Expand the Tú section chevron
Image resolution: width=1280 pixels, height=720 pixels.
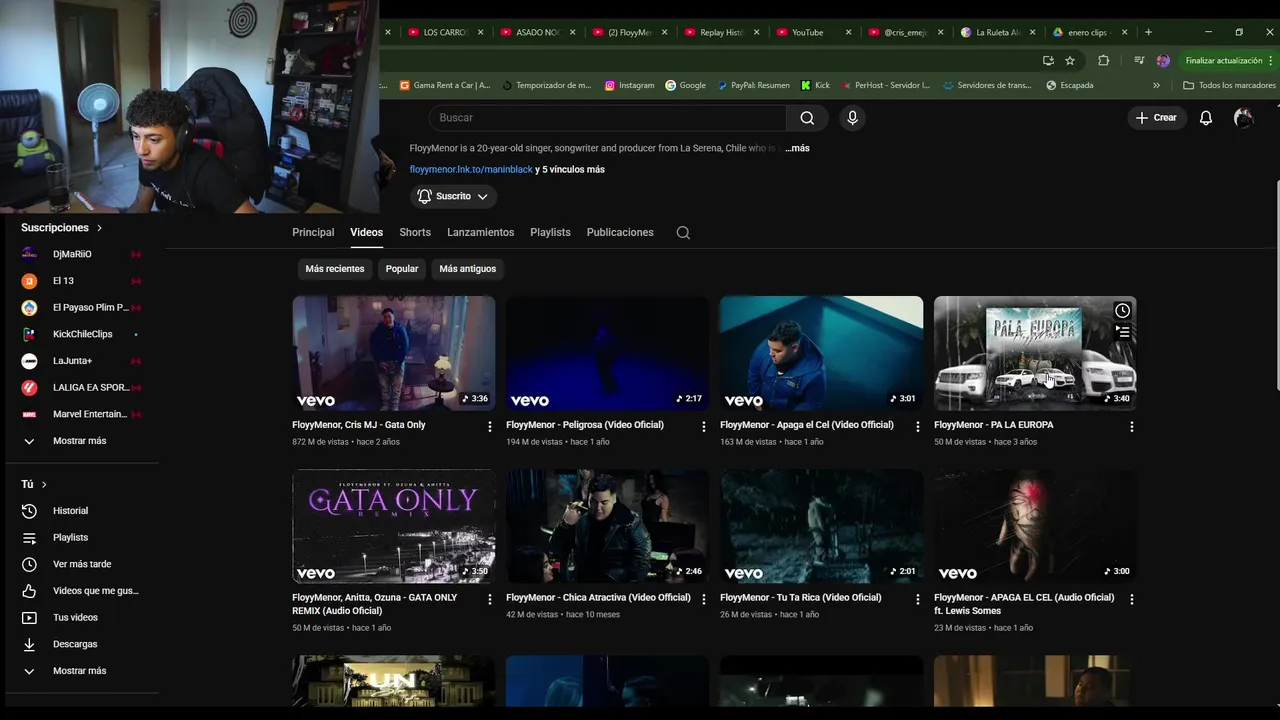[44, 485]
